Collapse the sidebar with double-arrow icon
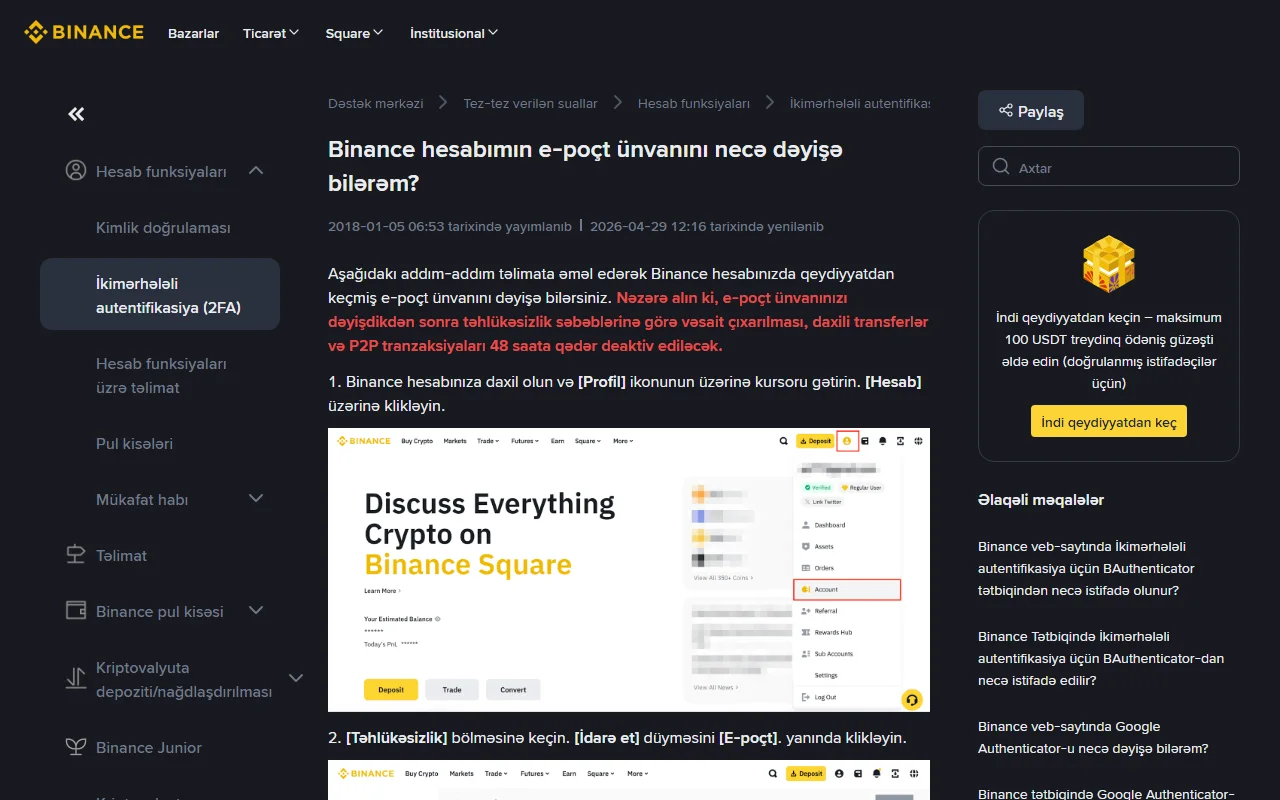This screenshot has height=800, width=1280. 76,114
